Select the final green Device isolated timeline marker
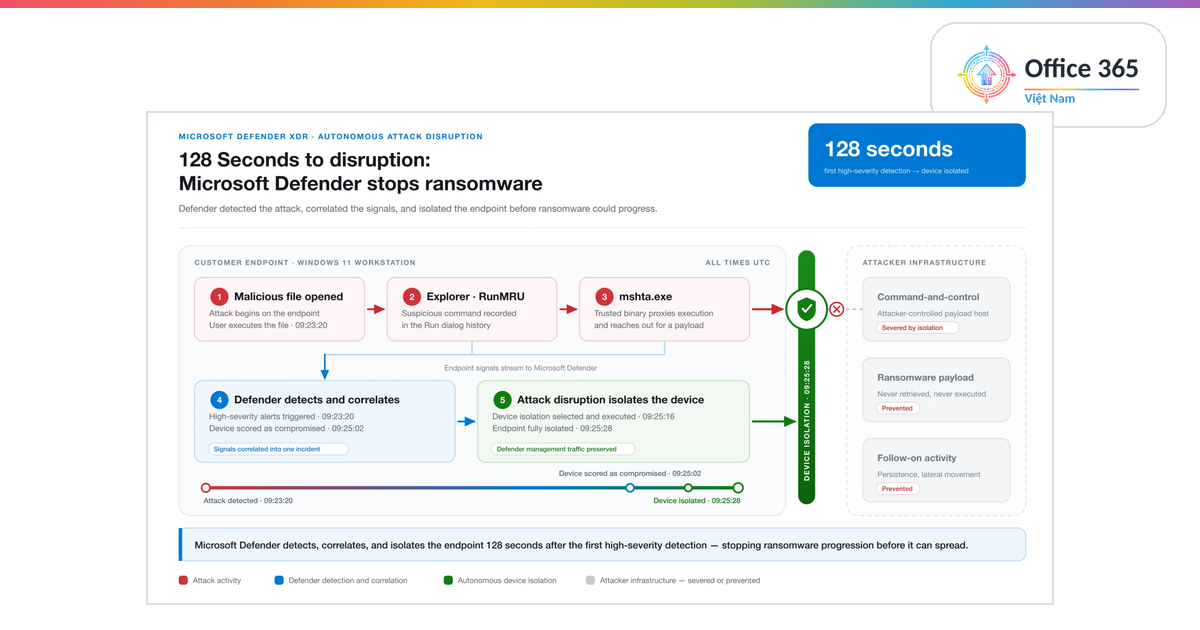This screenshot has width=1200, height=630. click(738, 488)
